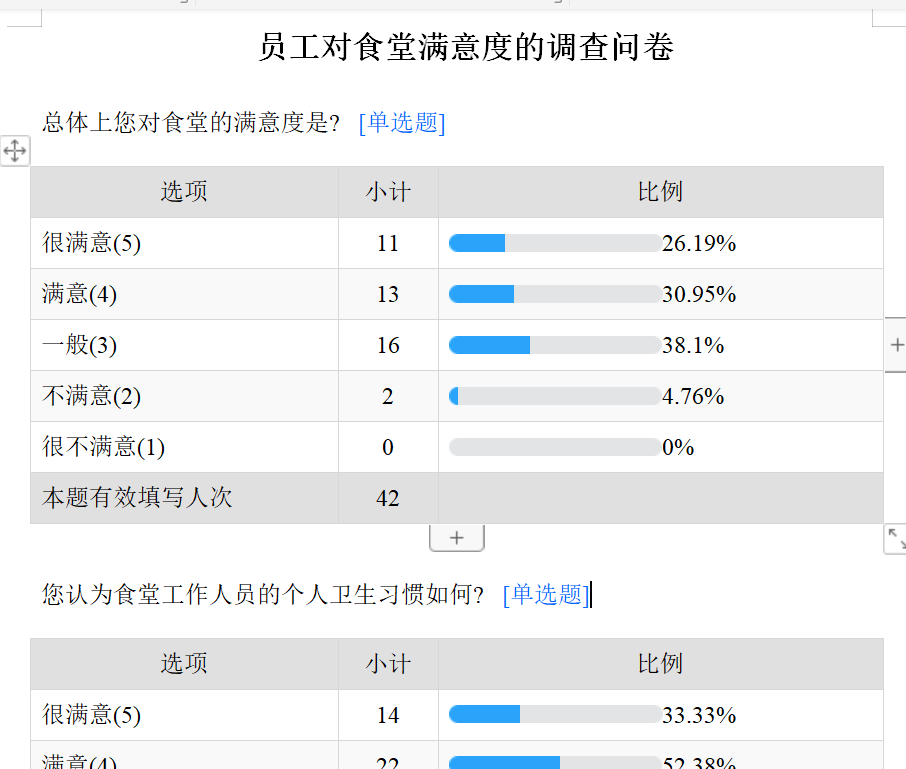Click the empty 0% progress bar

point(555,447)
